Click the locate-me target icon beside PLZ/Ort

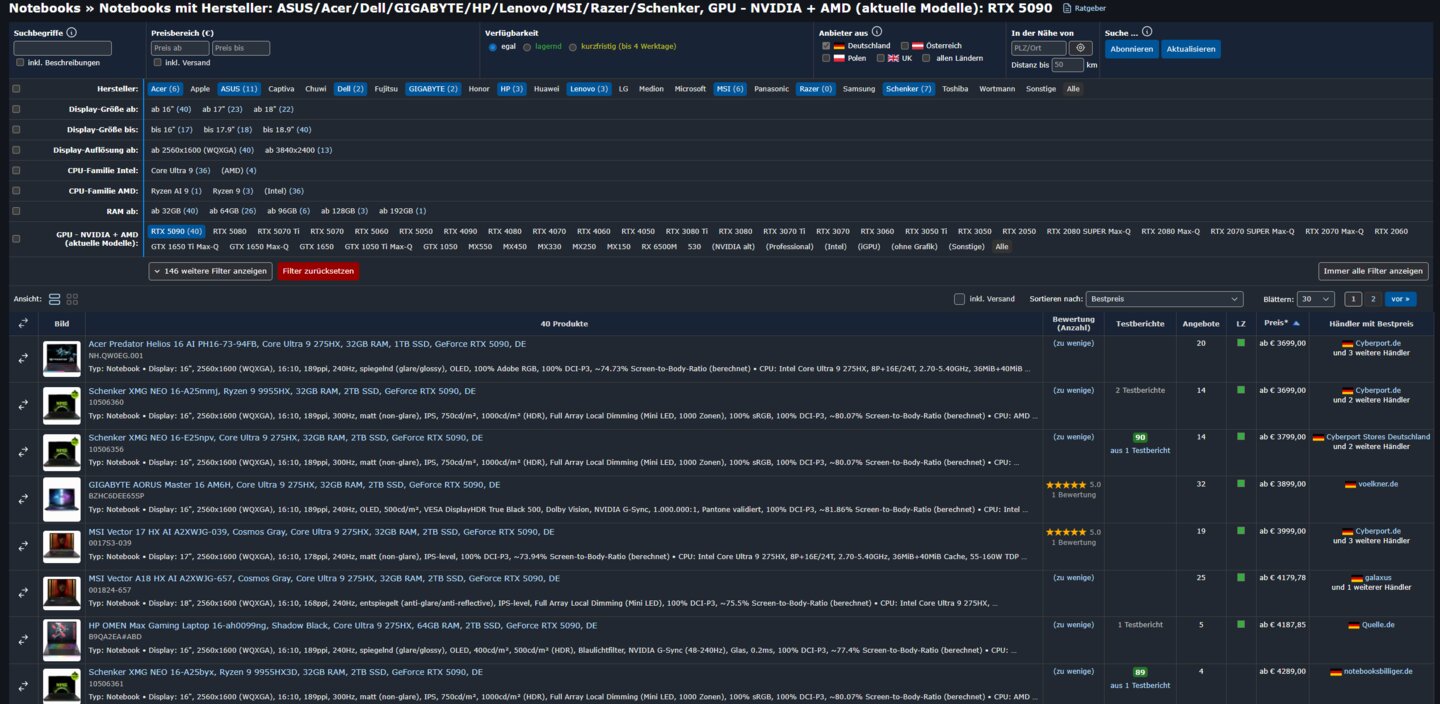[1080, 48]
